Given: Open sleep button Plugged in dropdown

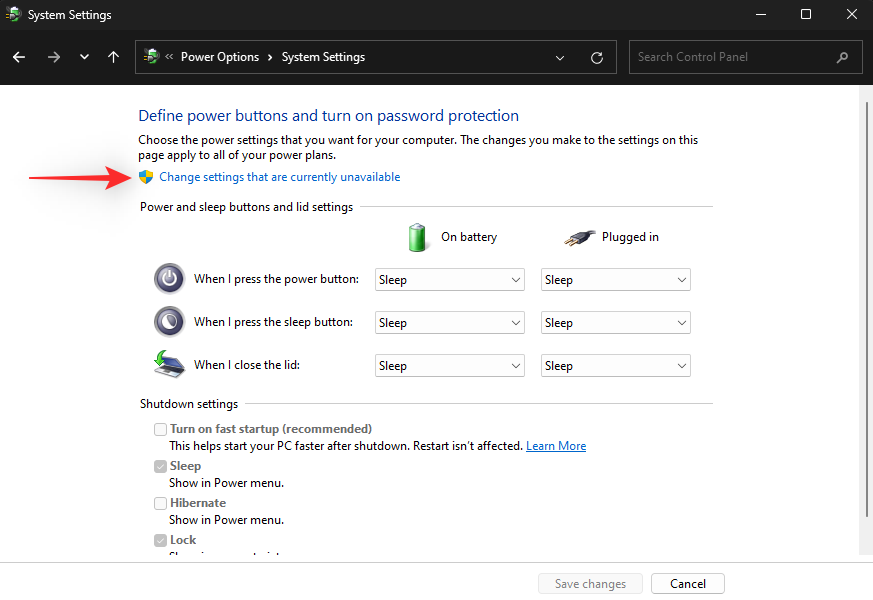Looking at the screenshot, I should pos(616,323).
